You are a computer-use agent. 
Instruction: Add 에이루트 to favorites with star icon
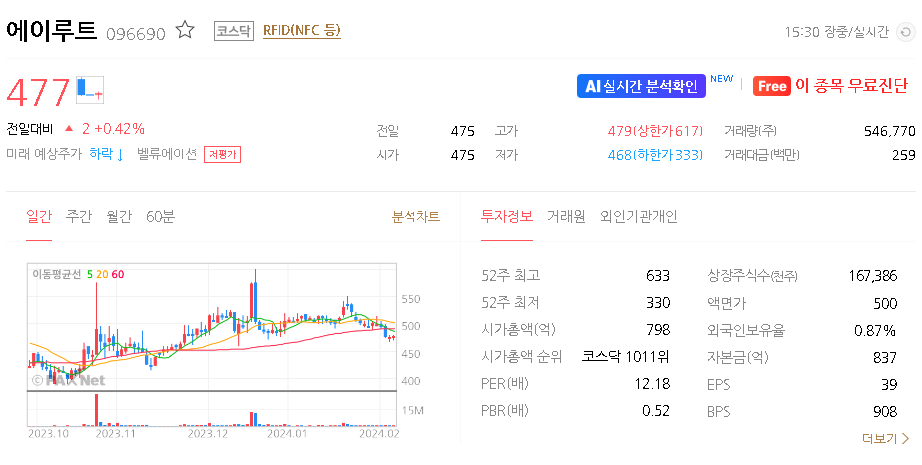[185, 30]
